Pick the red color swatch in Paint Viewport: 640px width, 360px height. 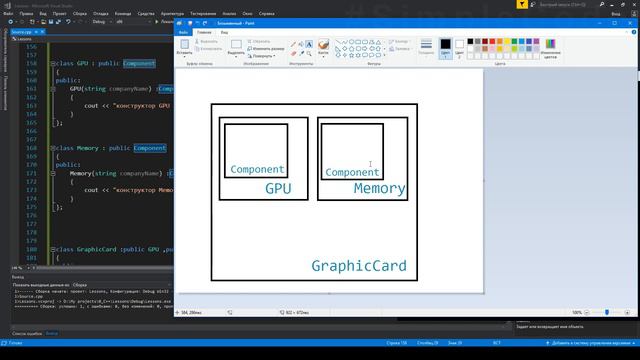pyautogui.click(x=492, y=41)
